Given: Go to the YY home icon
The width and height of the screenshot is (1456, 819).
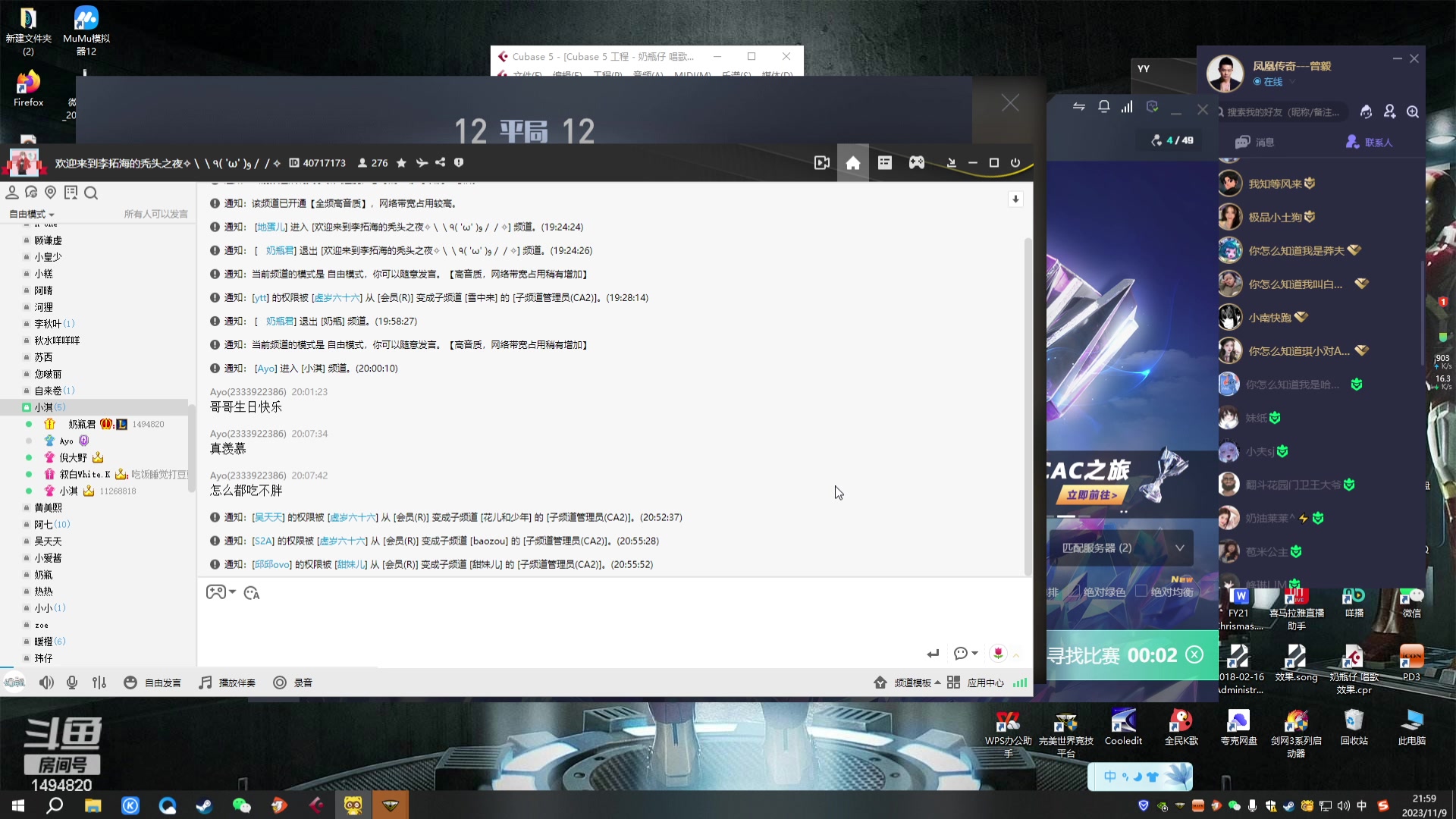Looking at the screenshot, I should (x=853, y=163).
